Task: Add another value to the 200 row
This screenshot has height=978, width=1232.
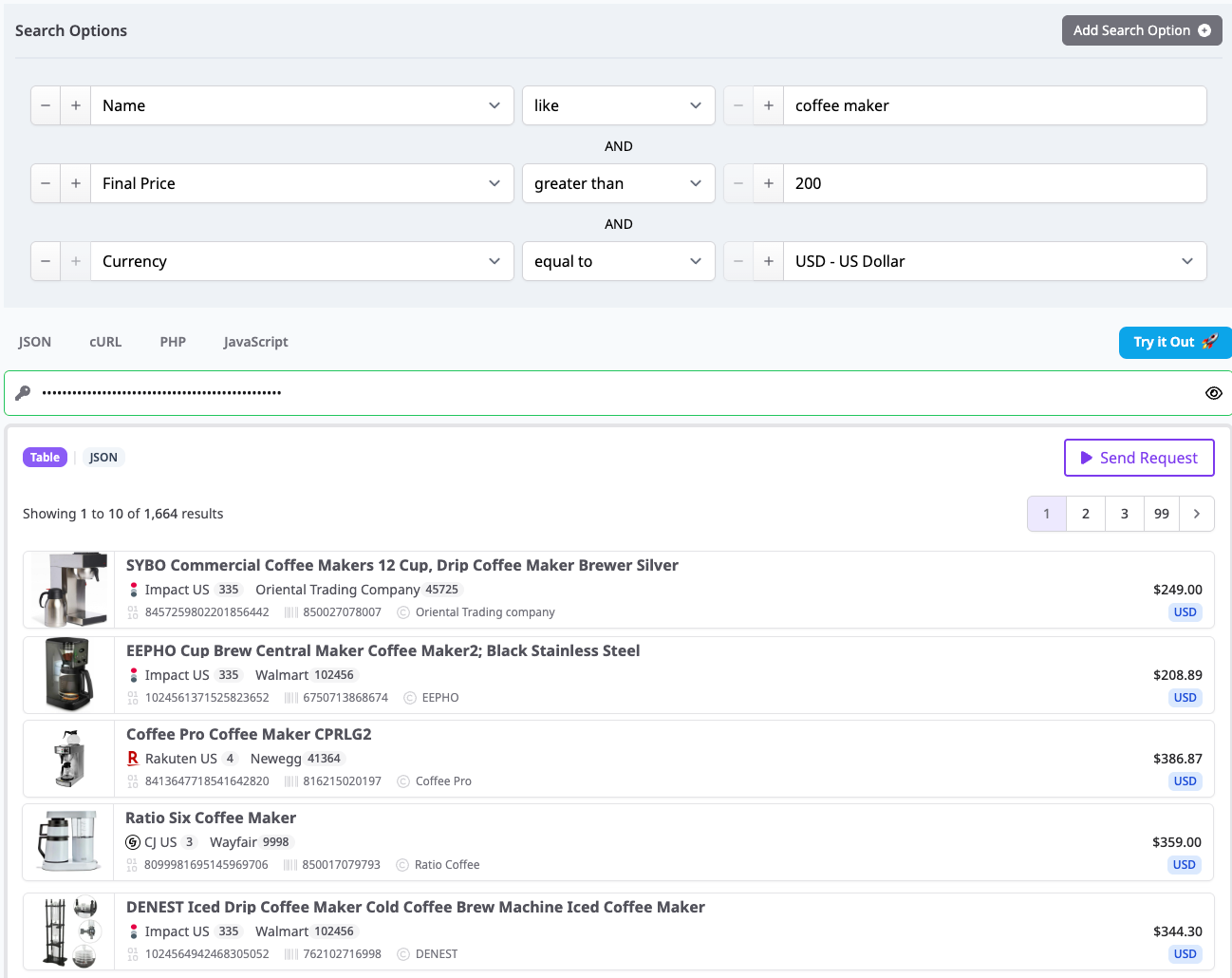Action: point(769,183)
